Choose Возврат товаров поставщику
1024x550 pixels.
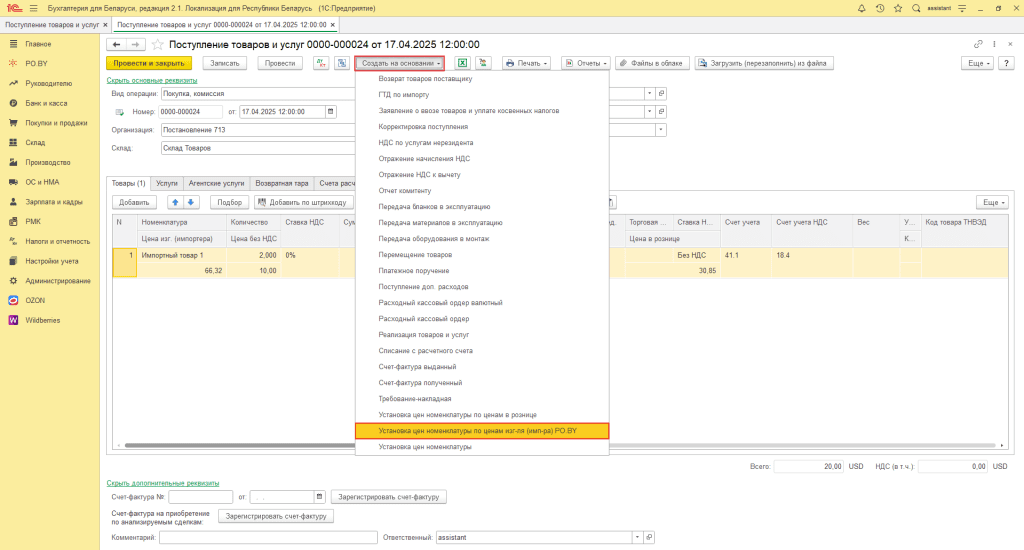425,78
